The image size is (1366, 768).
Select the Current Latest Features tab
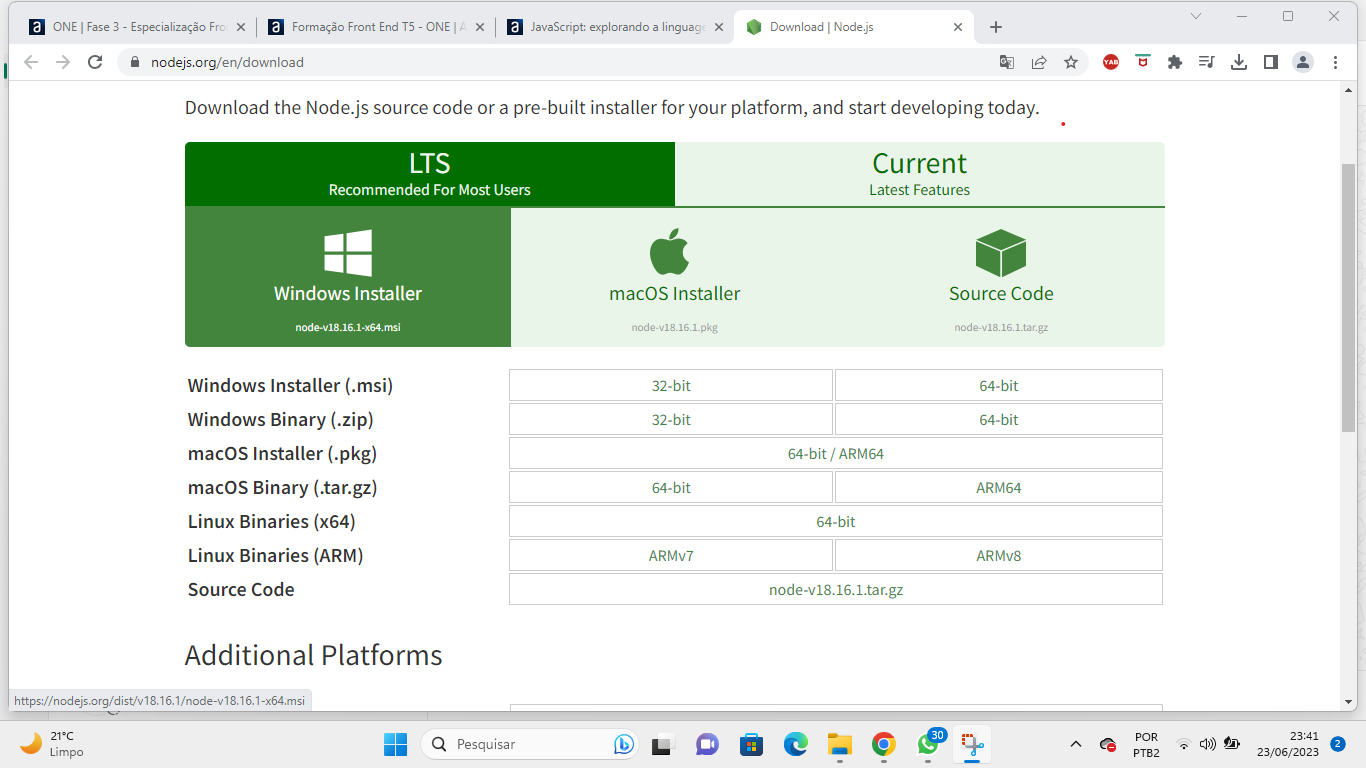coord(920,174)
